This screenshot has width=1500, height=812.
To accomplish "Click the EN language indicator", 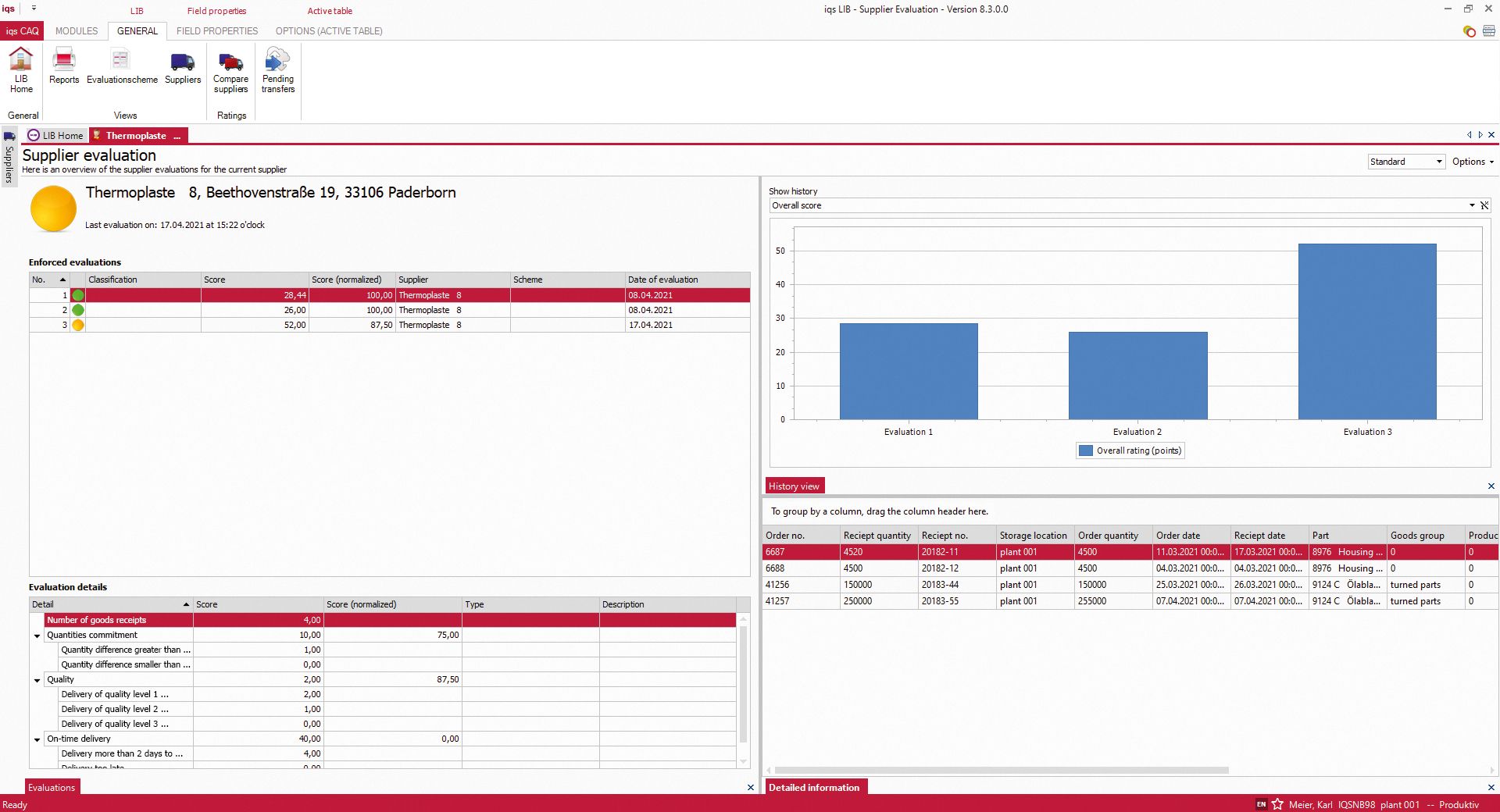I will [x=1261, y=804].
